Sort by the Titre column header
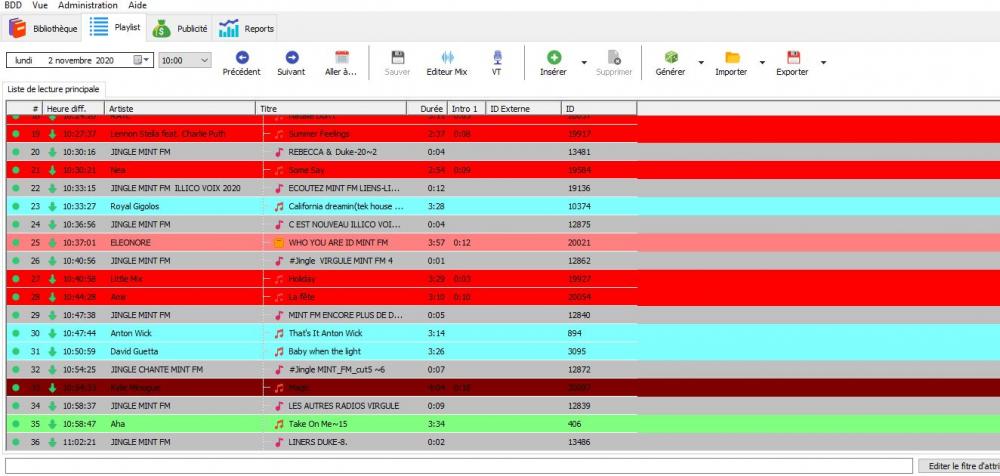 click(x=331, y=109)
